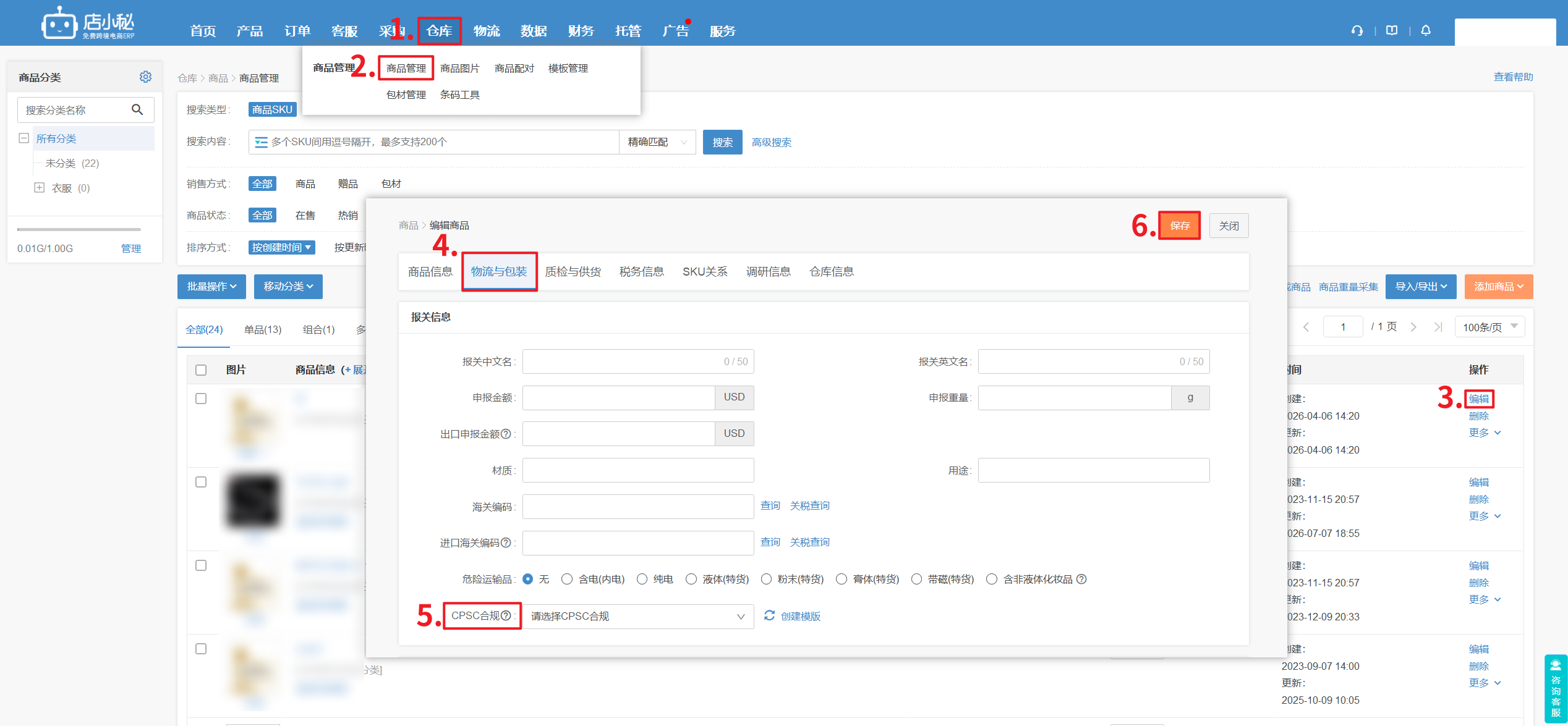This screenshot has height=726, width=1568.
Task: Open the 物流 top menu item
Action: coord(487,31)
